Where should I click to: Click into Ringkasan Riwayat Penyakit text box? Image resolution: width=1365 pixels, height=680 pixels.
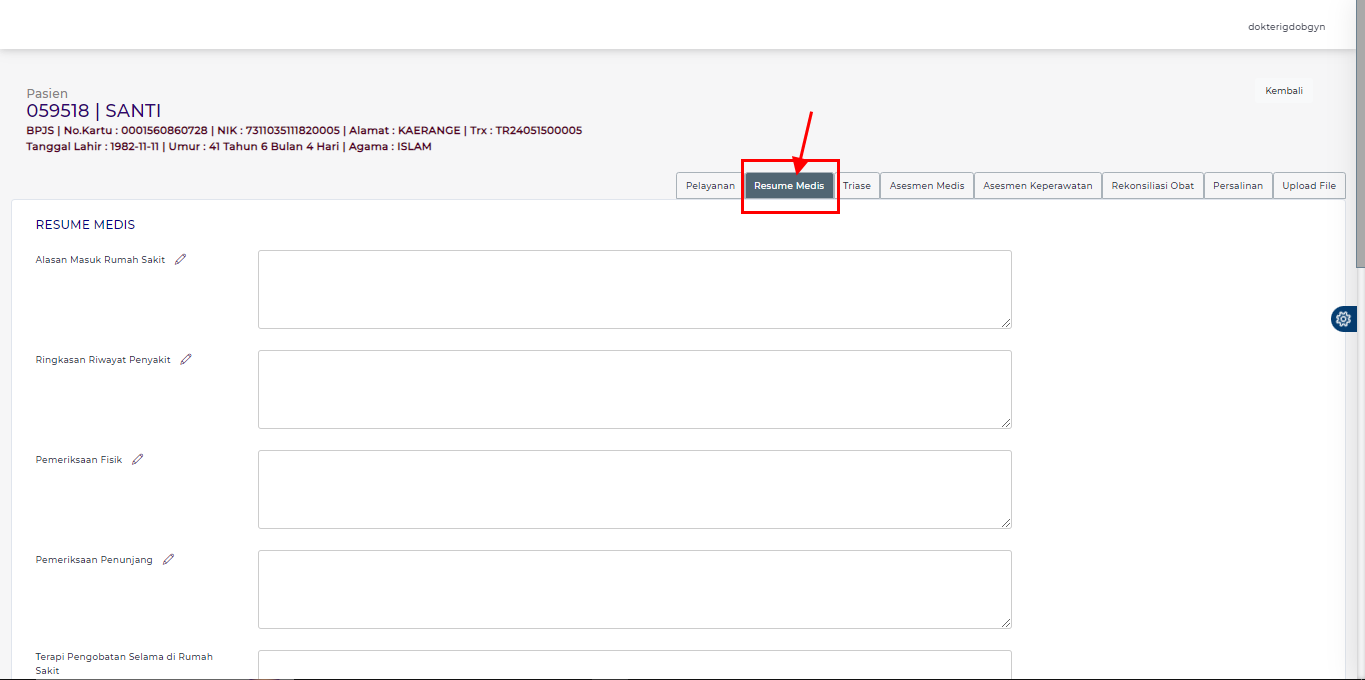(634, 389)
